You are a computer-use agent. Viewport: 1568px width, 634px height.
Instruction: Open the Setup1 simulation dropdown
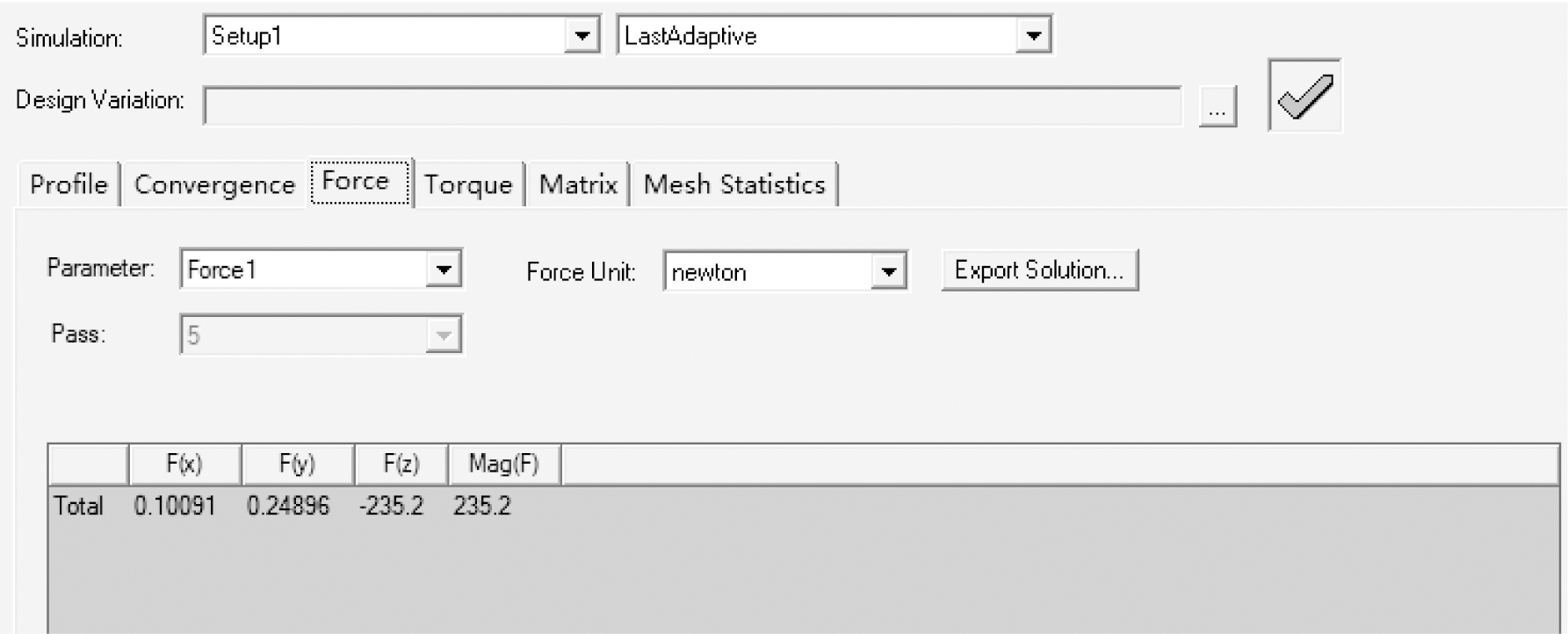pos(582,36)
